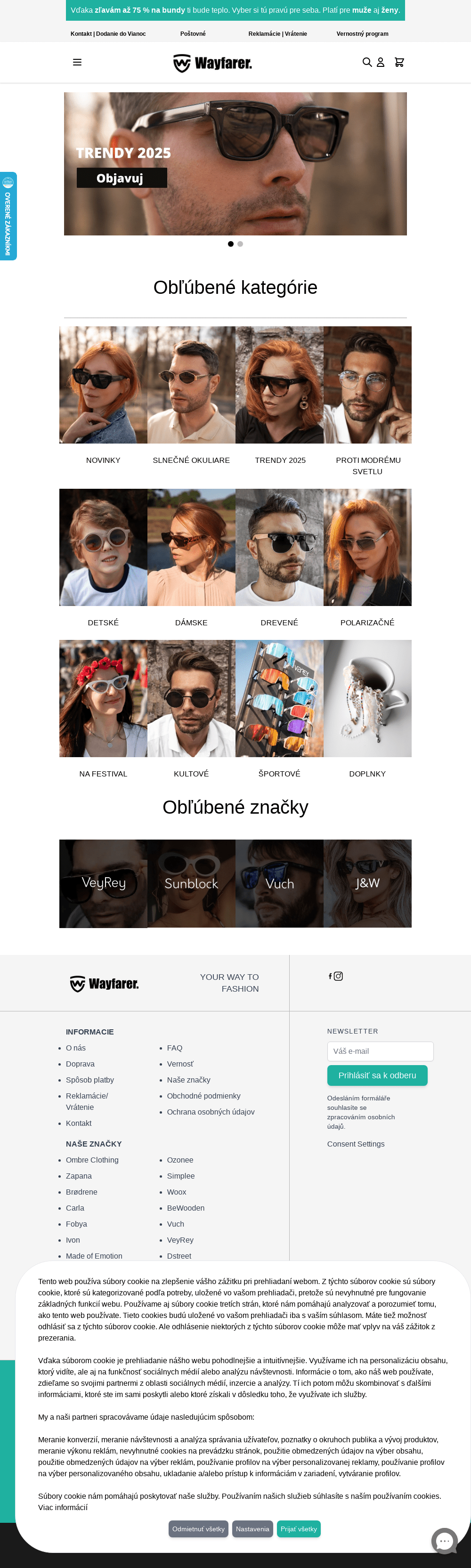
Task: Select the first carousel dot
Action: point(231,244)
